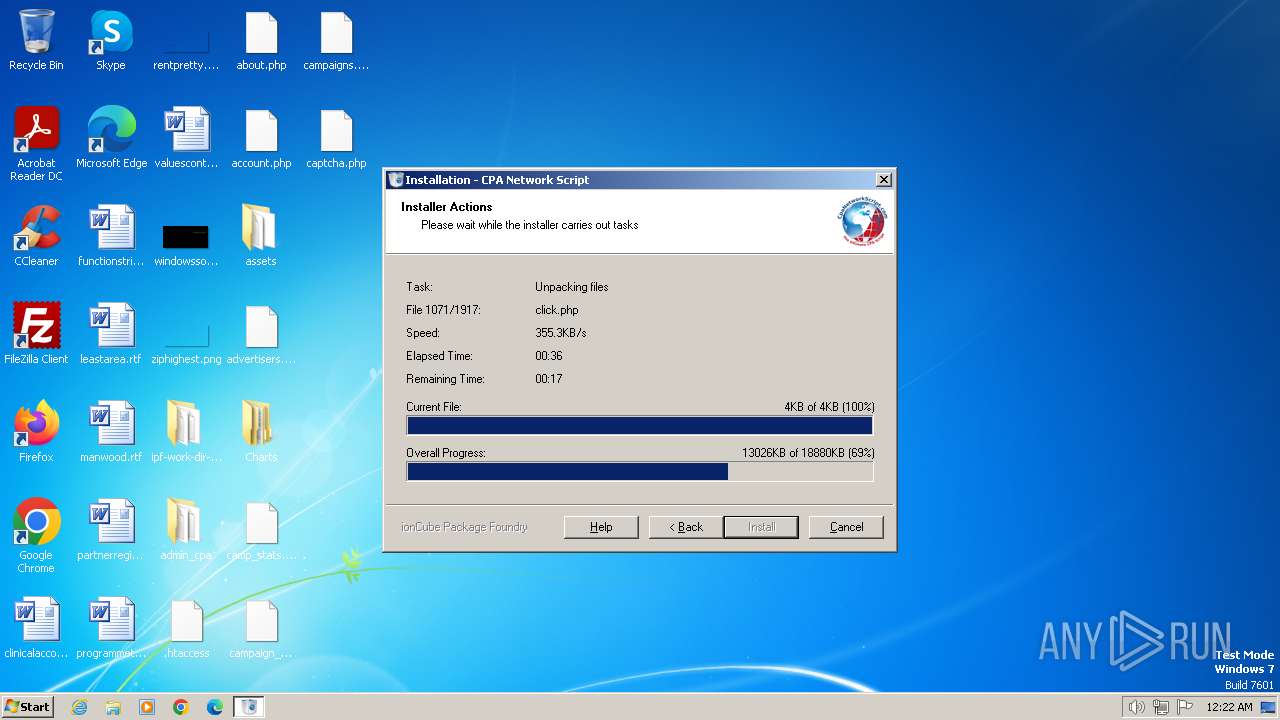
Task: Select the partnerregi Word document icon
Action: 111,530
